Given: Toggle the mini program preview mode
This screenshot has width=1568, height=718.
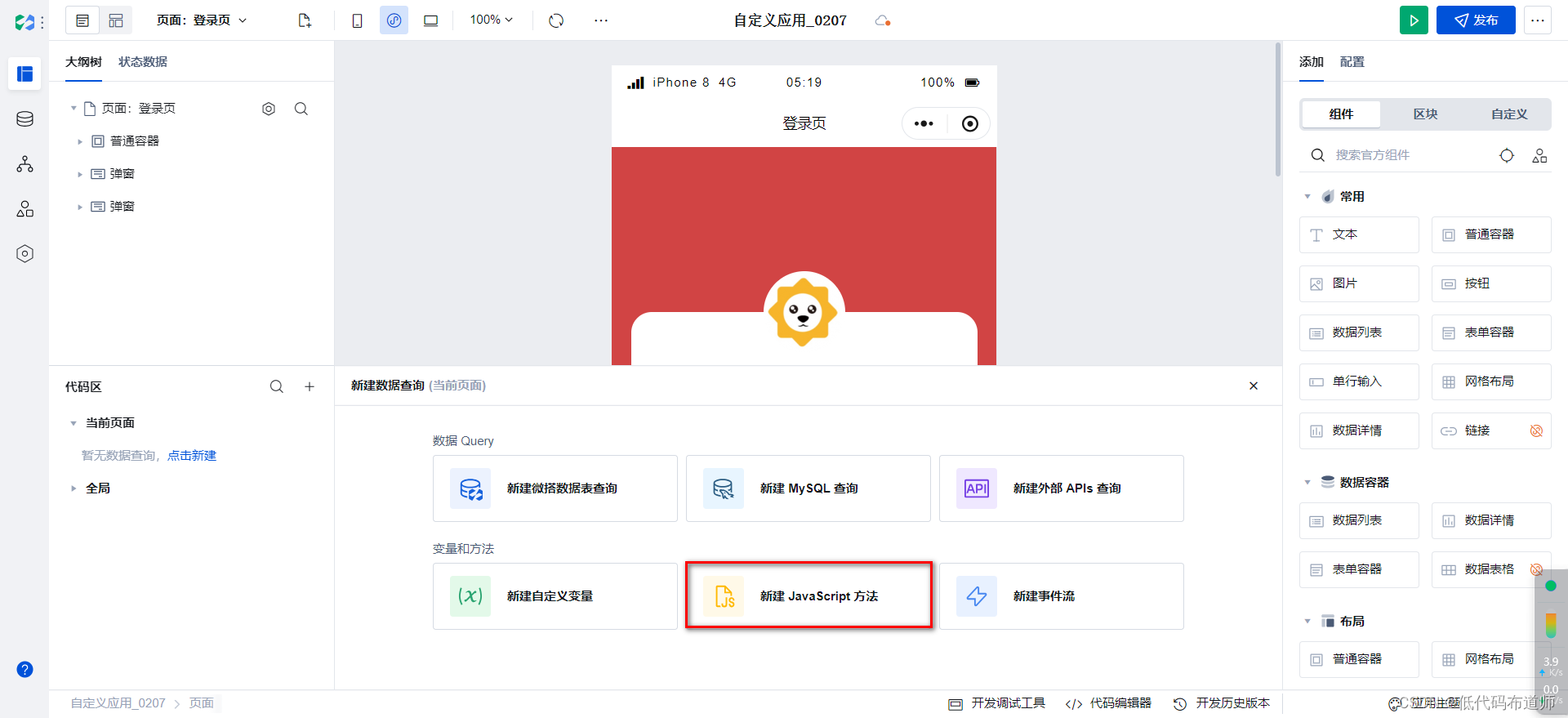Looking at the screenshot, I should coord(394,20).
